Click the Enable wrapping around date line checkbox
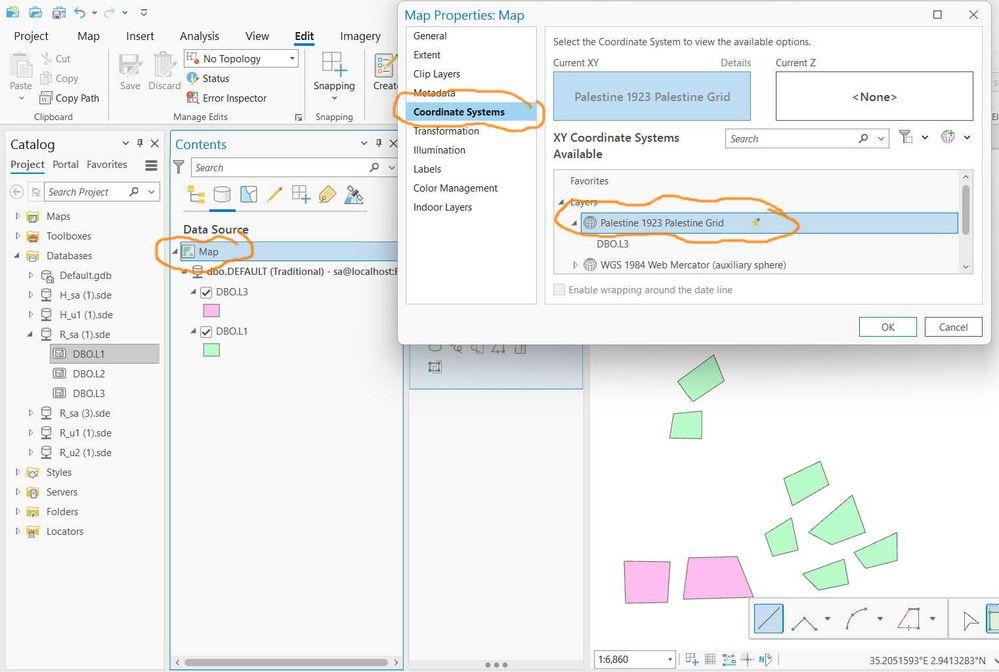This screenshot has width=999, height=672. [559, 290]
